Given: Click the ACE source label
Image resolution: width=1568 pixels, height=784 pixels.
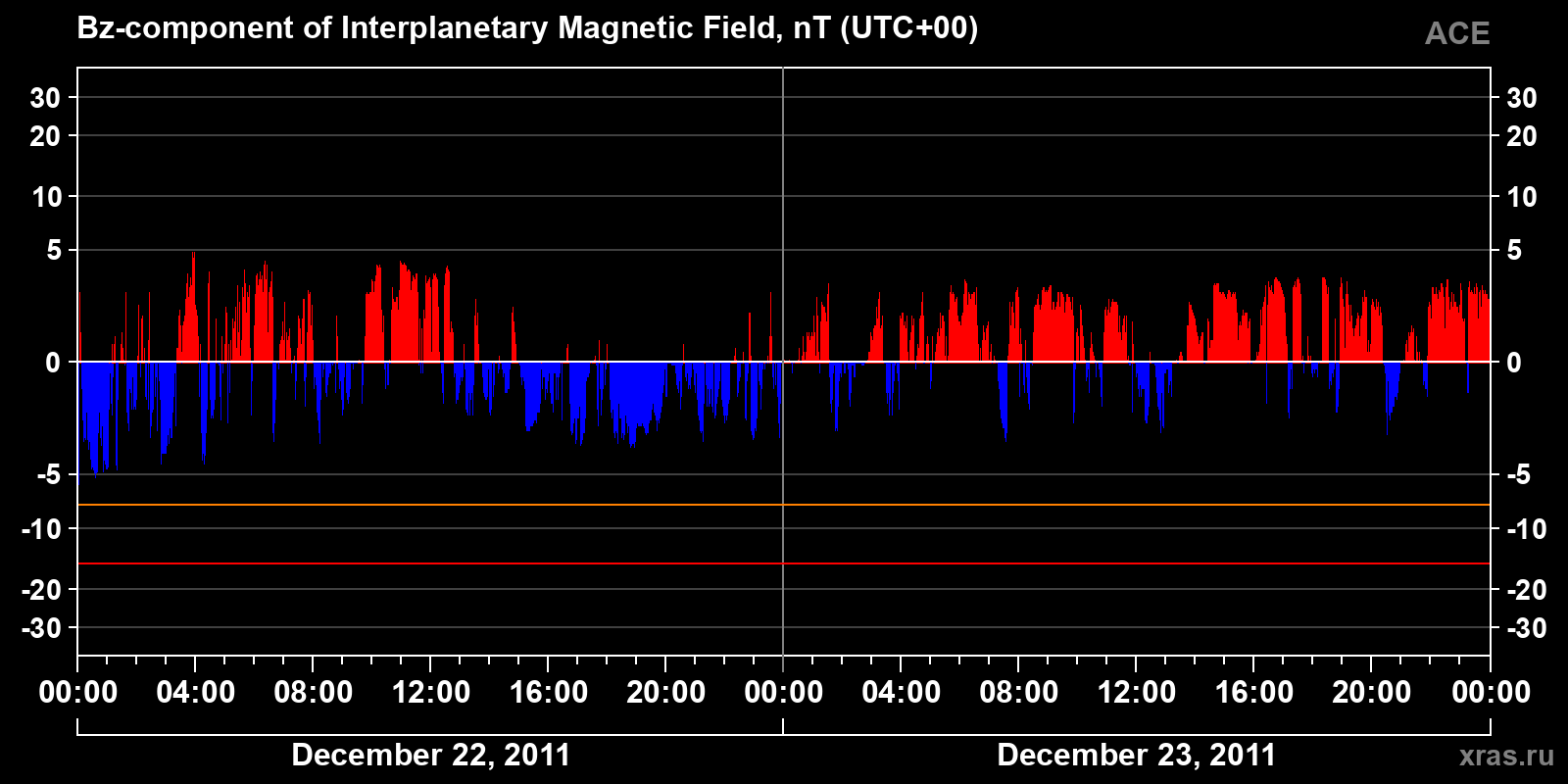Looking at the screenshot, I should click(1457, 34).
